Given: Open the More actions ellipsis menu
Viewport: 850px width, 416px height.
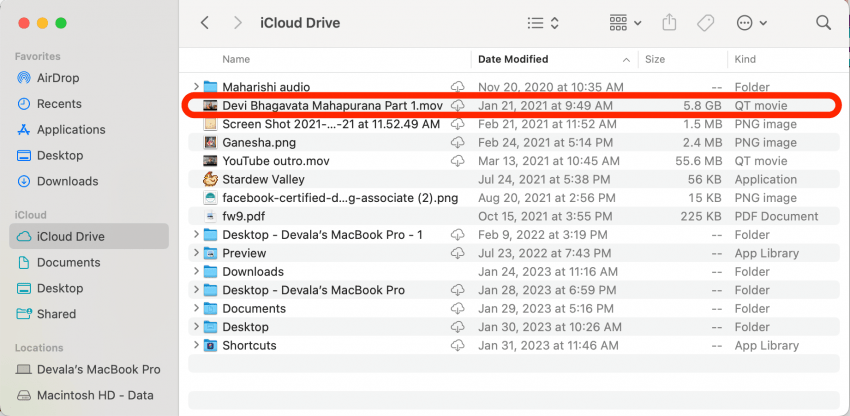Looking at the screenshot, I should point(752,22).
